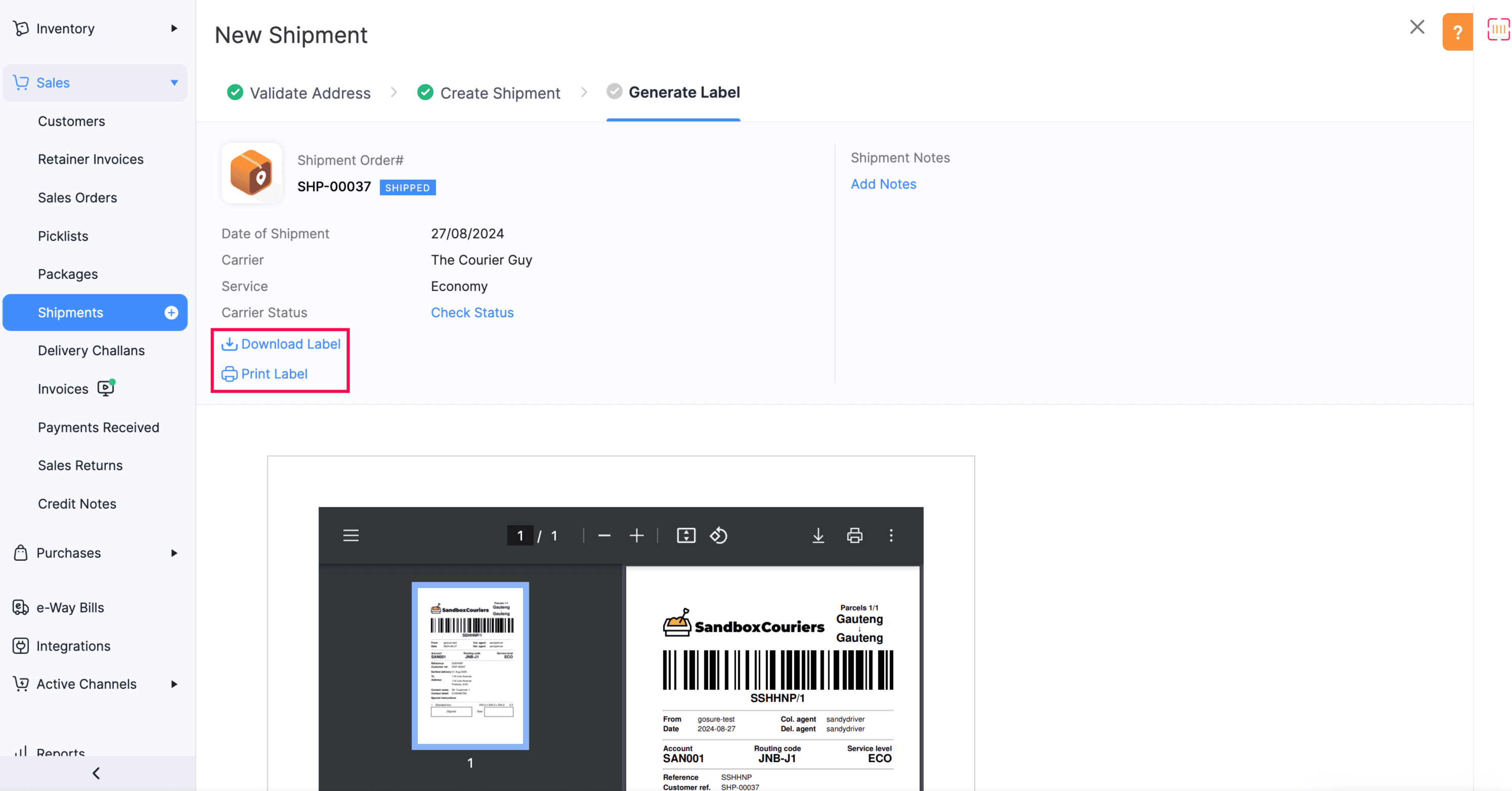The height and width of the screenshot is (791, 1512).
Task: Toggle fit-to-page mode in the PDF viewer
Action: click(685, 535)
